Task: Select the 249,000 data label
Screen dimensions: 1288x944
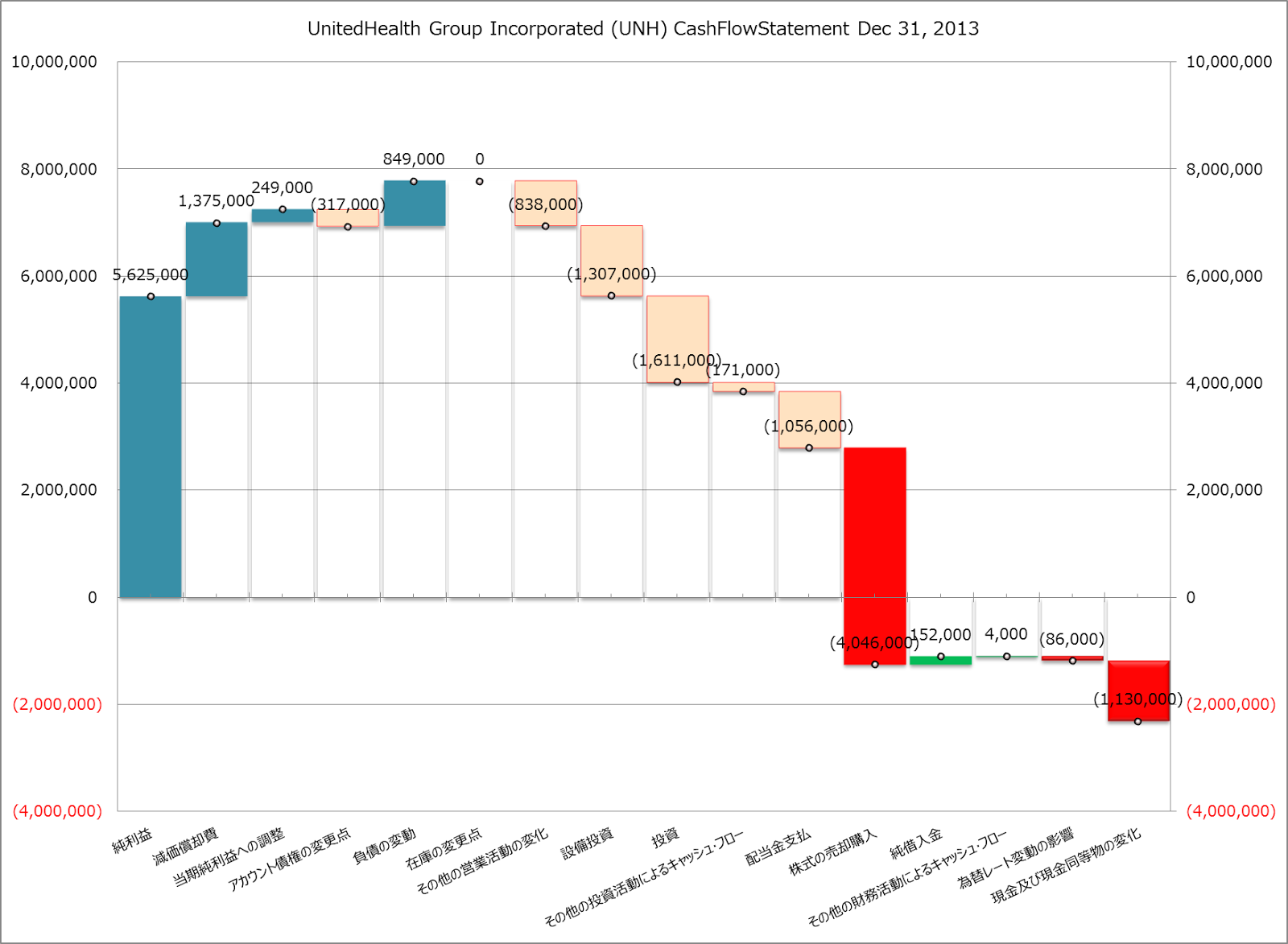Action: [283, 188]
